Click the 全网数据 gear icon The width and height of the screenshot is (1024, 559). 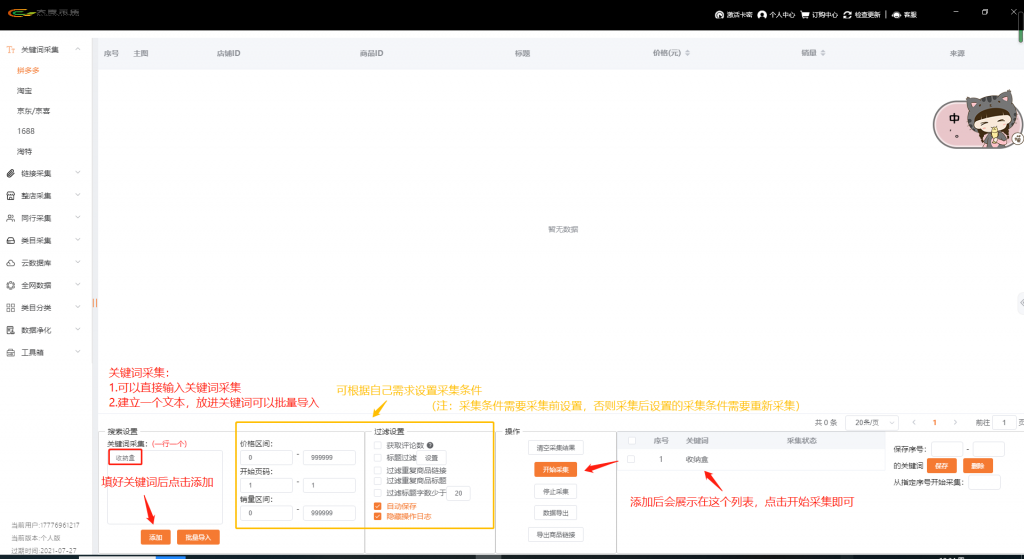point(10,285)
